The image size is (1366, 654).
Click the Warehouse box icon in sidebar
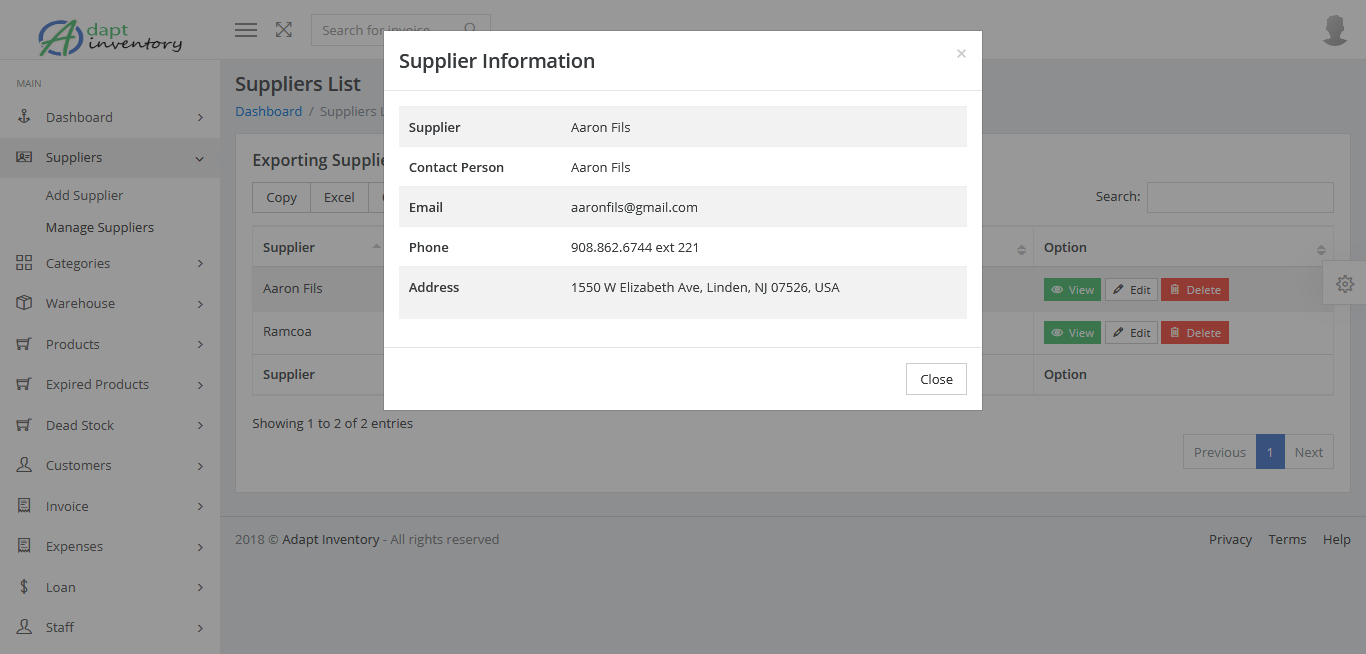25,303
